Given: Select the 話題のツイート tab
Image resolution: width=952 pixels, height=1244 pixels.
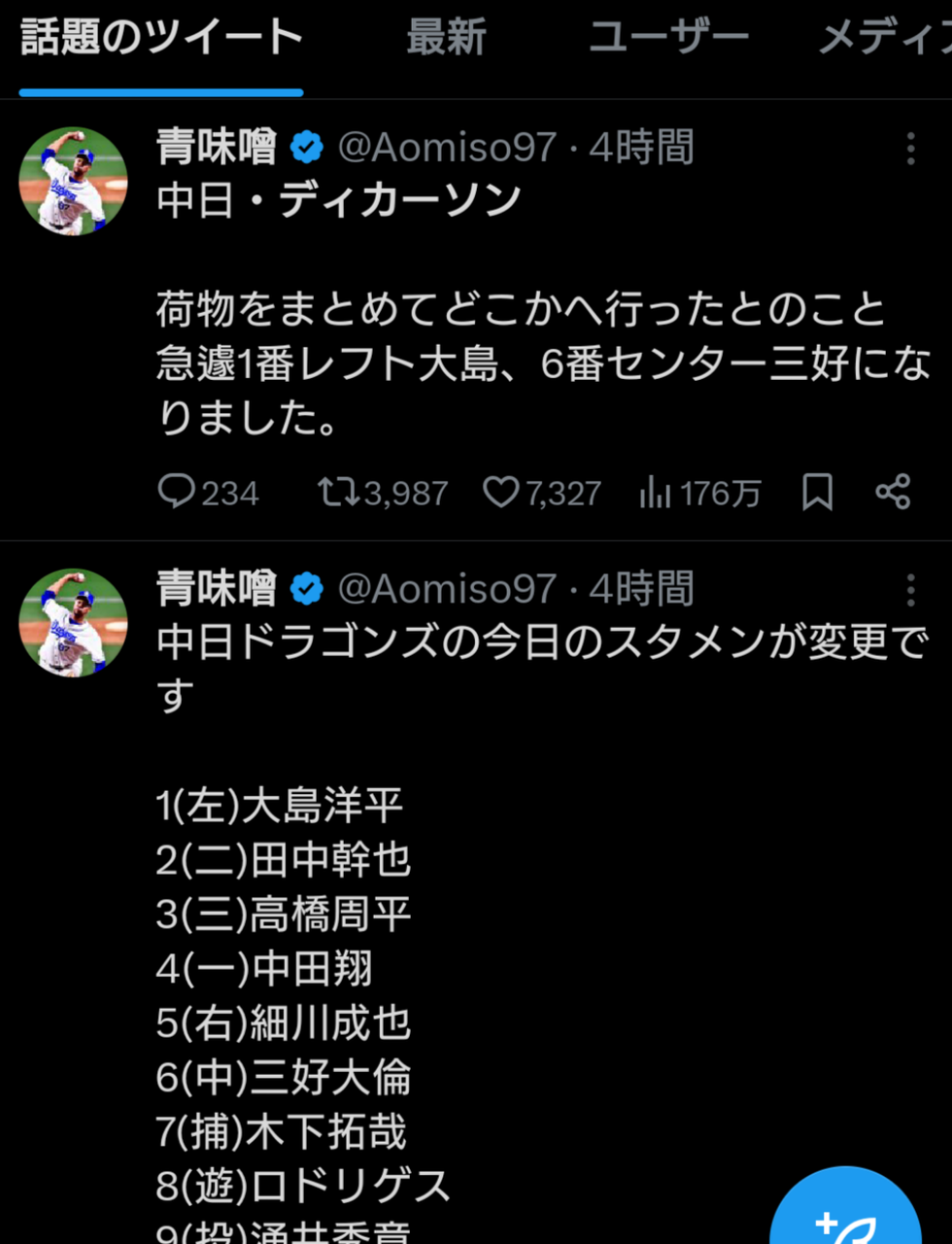Looking at the screenshot, I should pos(161,39).
